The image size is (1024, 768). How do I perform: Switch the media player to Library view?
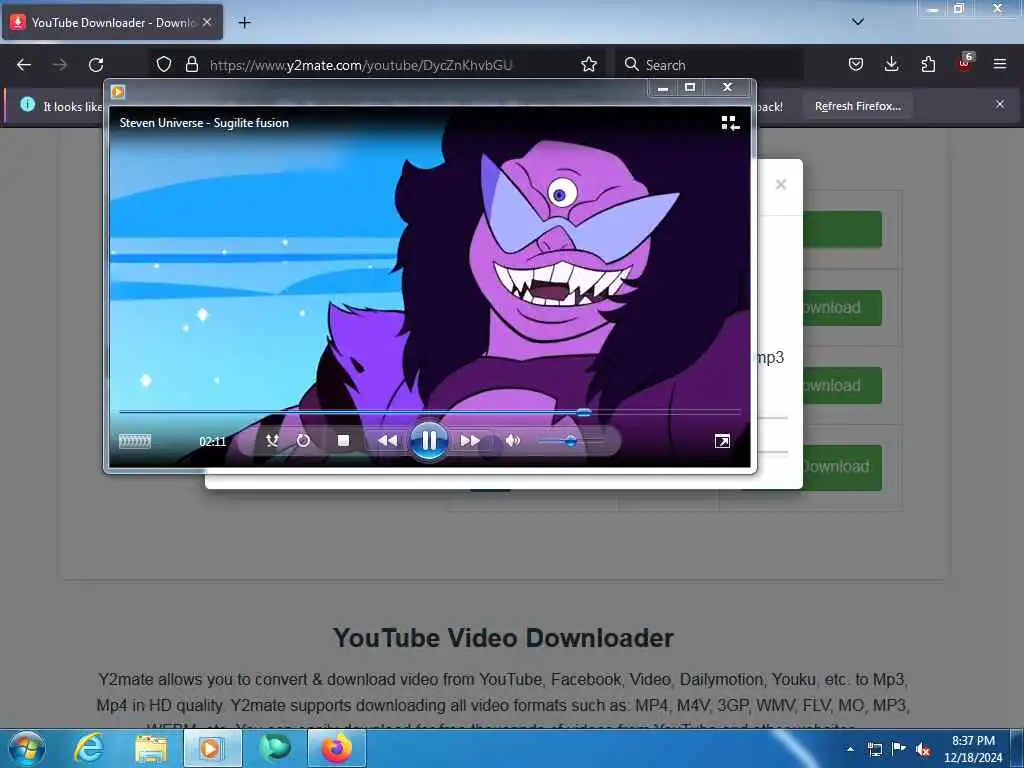[x=730, y=123]
